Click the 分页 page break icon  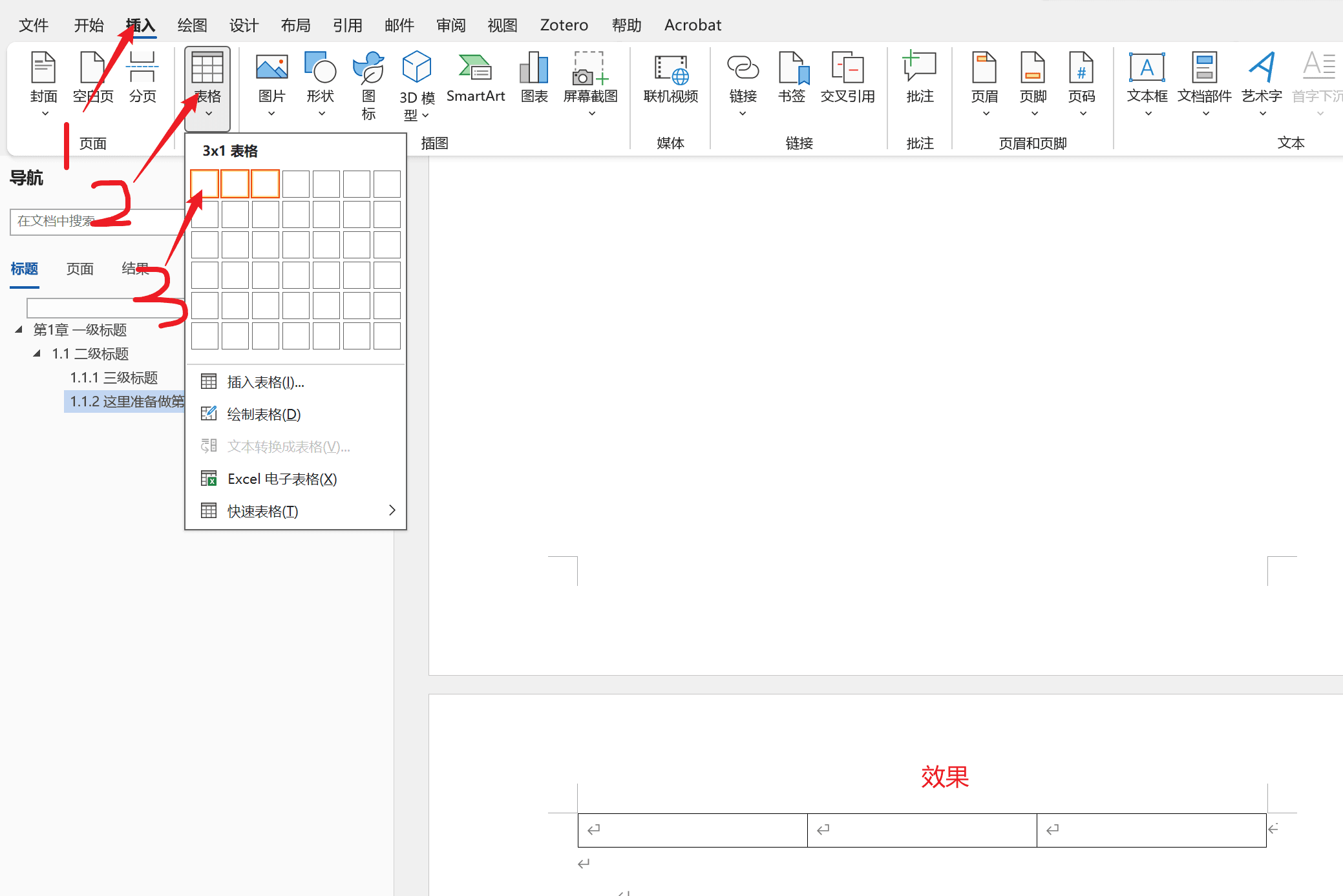[142, 68]
